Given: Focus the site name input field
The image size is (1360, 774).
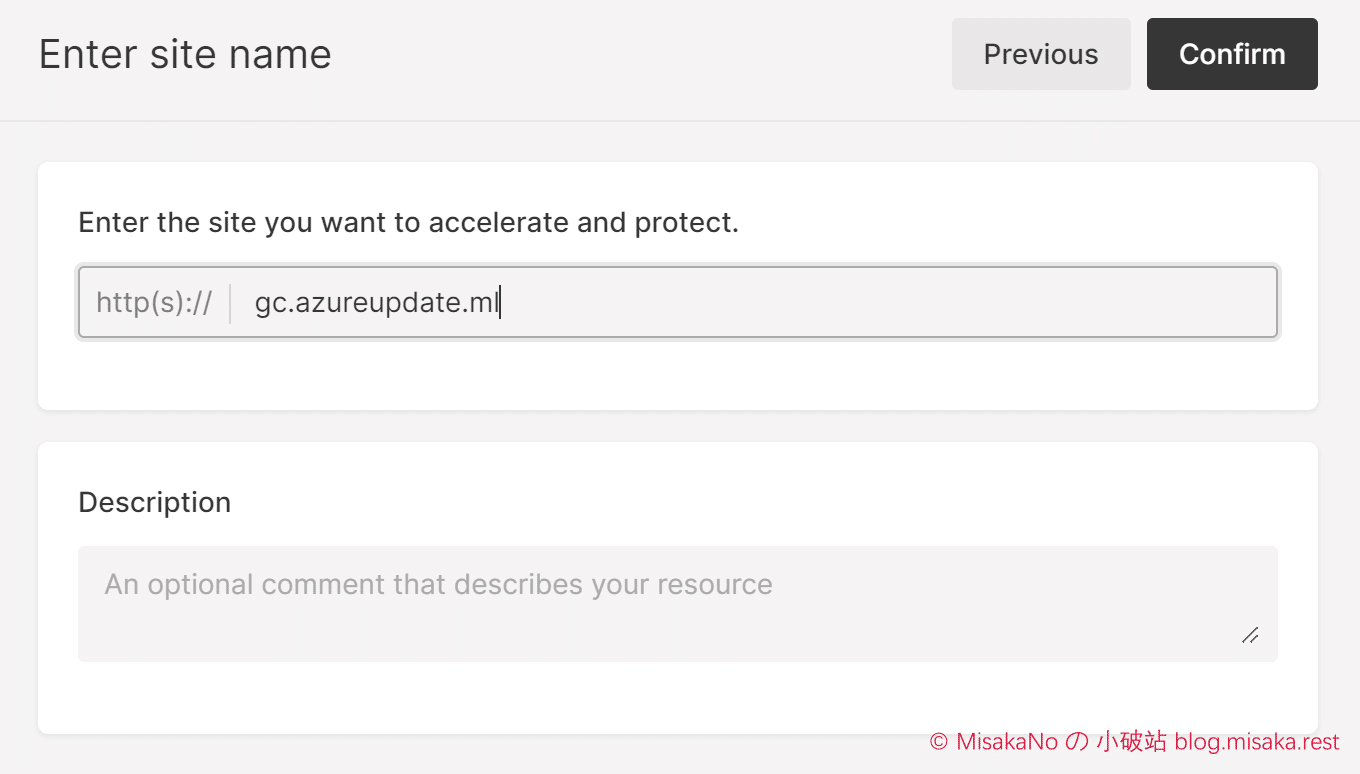Looking at the screenshot, I should click(x=678, y=302).
